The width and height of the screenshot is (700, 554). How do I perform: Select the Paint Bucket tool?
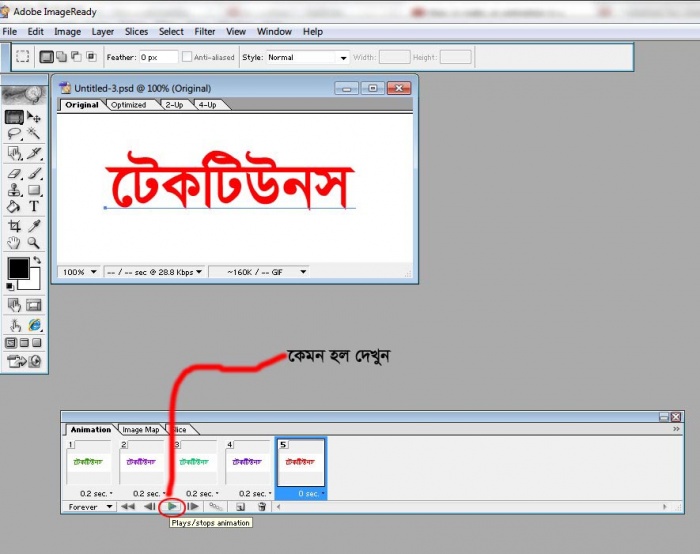pos(14,206)
